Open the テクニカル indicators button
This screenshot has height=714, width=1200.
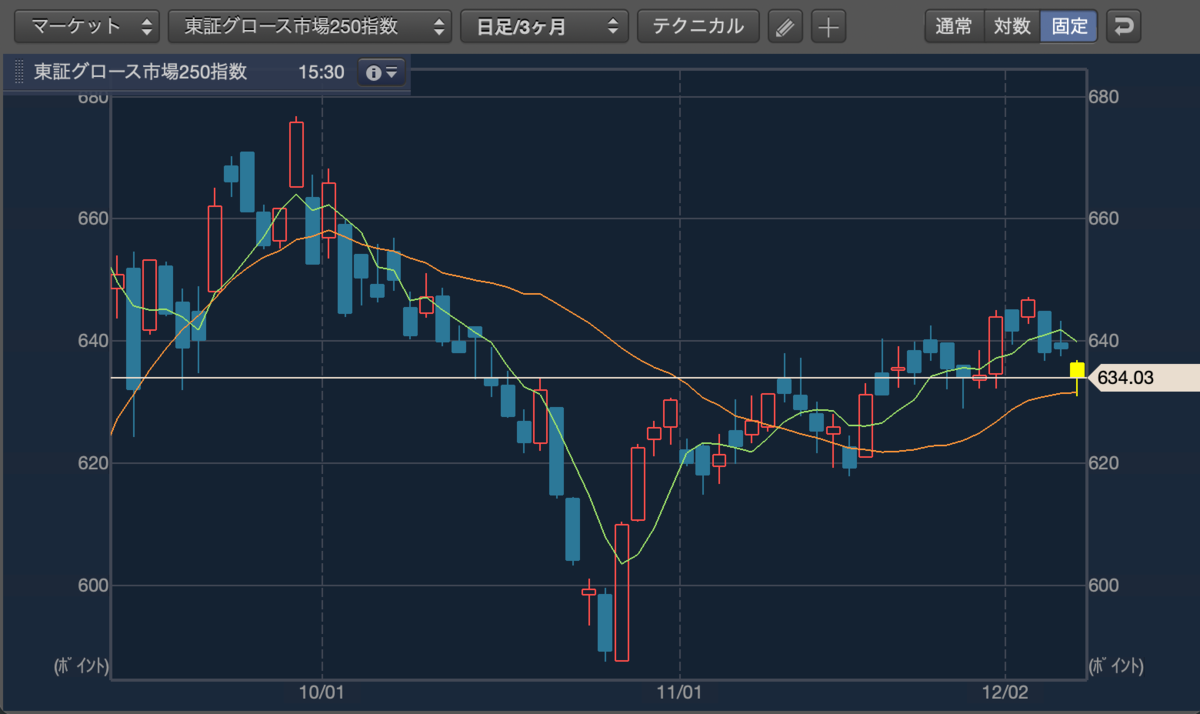click(x=698, y=26)
